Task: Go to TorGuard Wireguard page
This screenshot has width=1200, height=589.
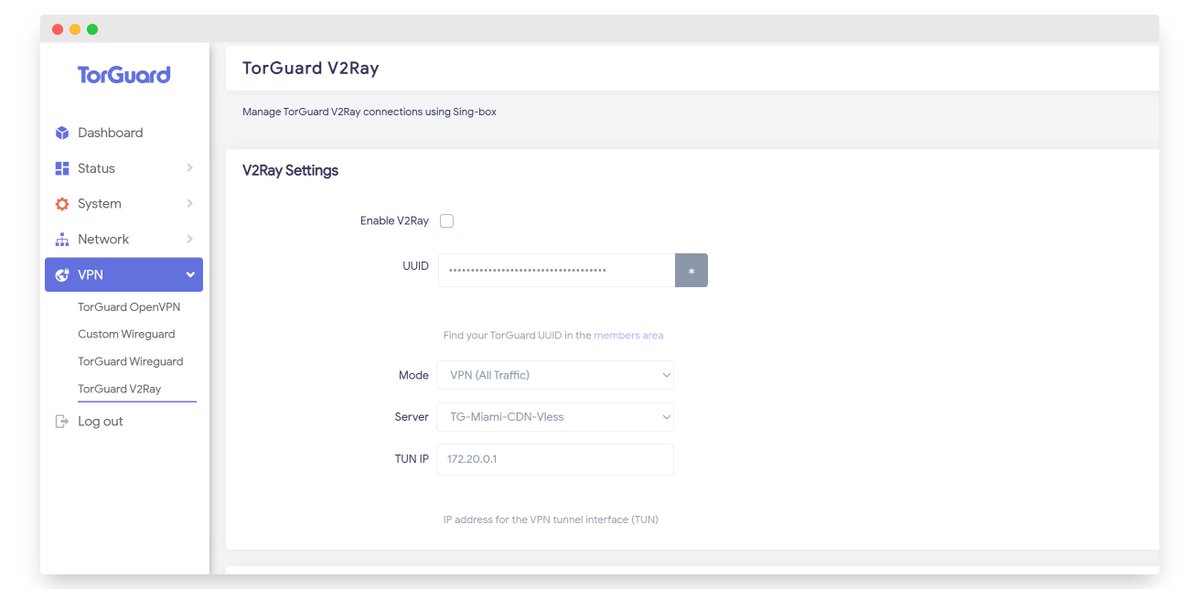Action: (x=130, y=361)
